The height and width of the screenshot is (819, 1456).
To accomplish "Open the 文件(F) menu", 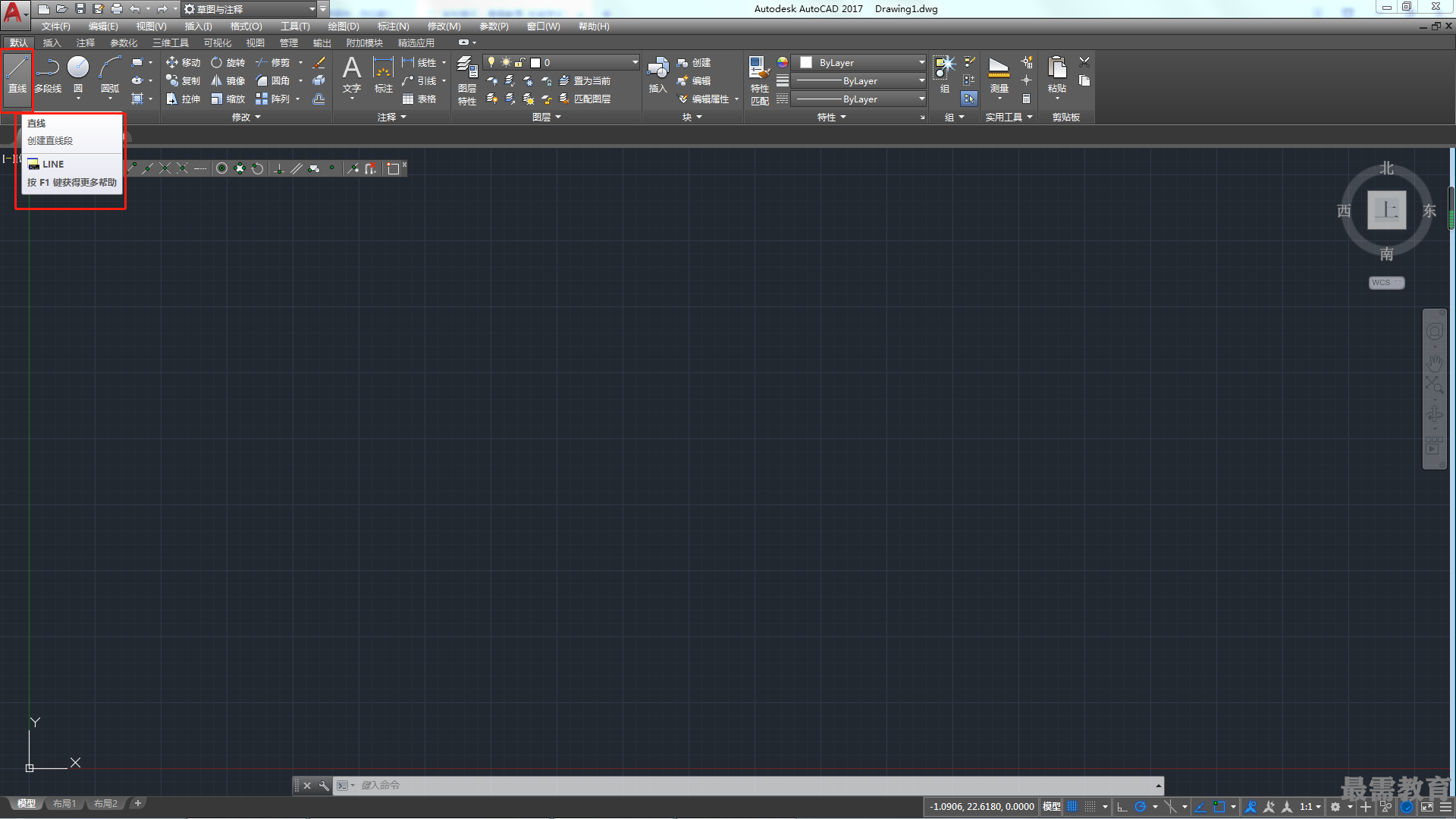I will (56, 27).
